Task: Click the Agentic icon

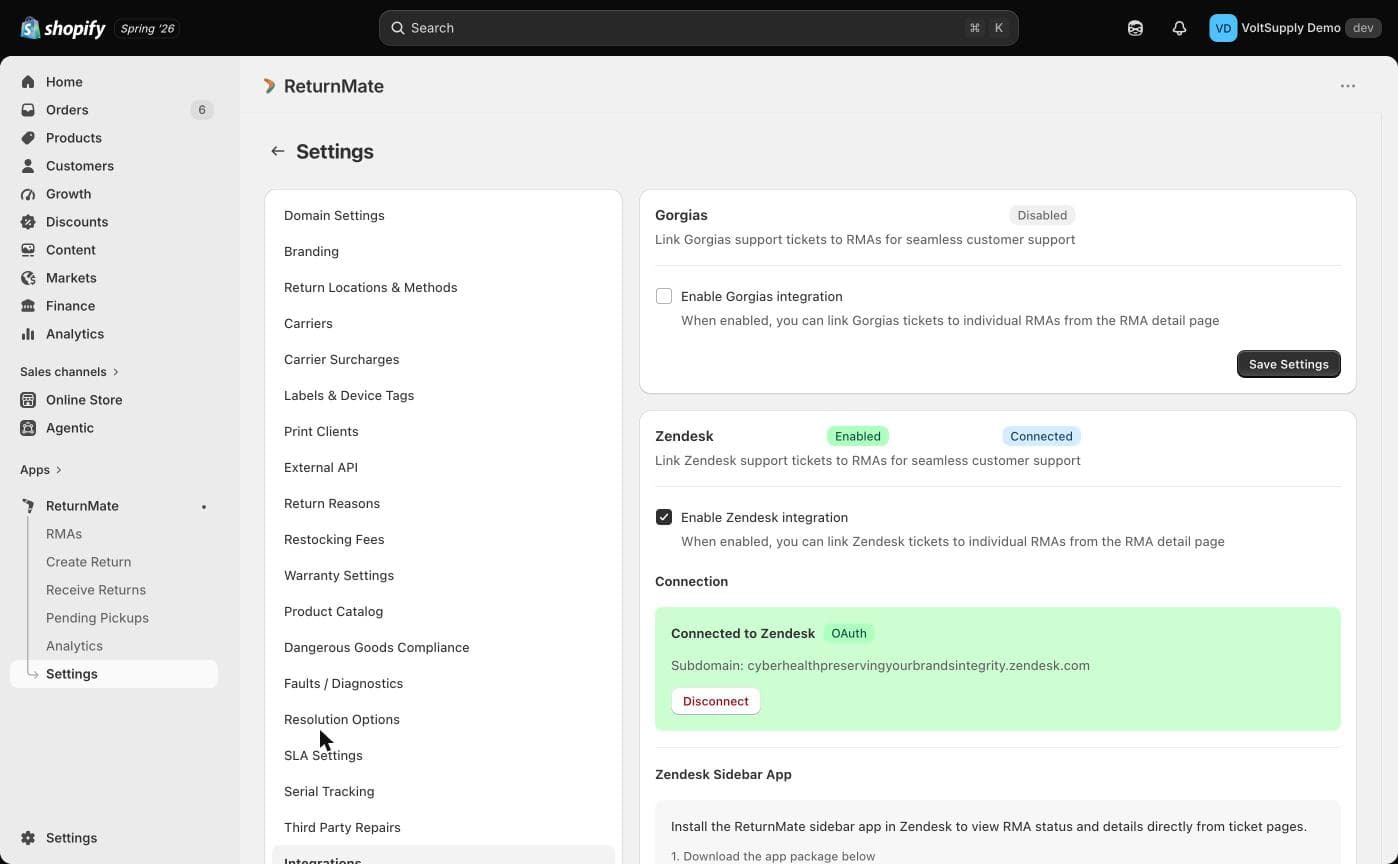Action: pos(28,428)
